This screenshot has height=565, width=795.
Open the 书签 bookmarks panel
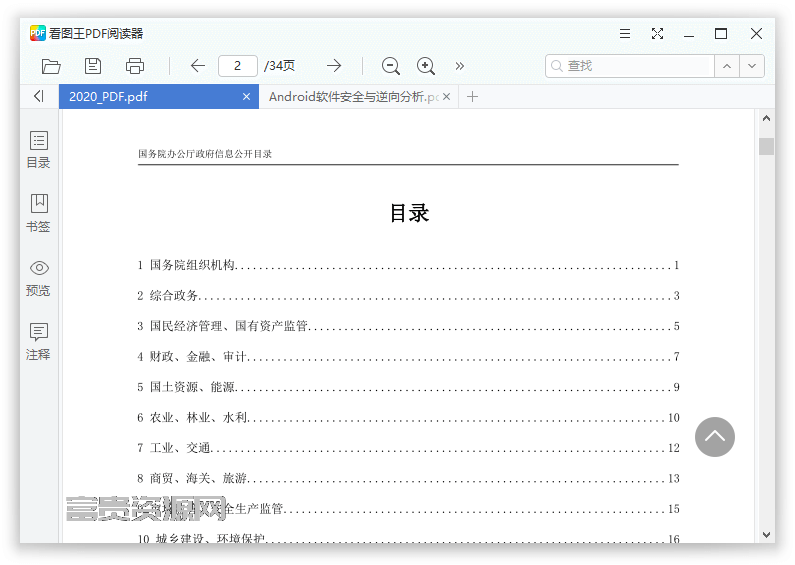pyautogui.click(x=39, y=213)
